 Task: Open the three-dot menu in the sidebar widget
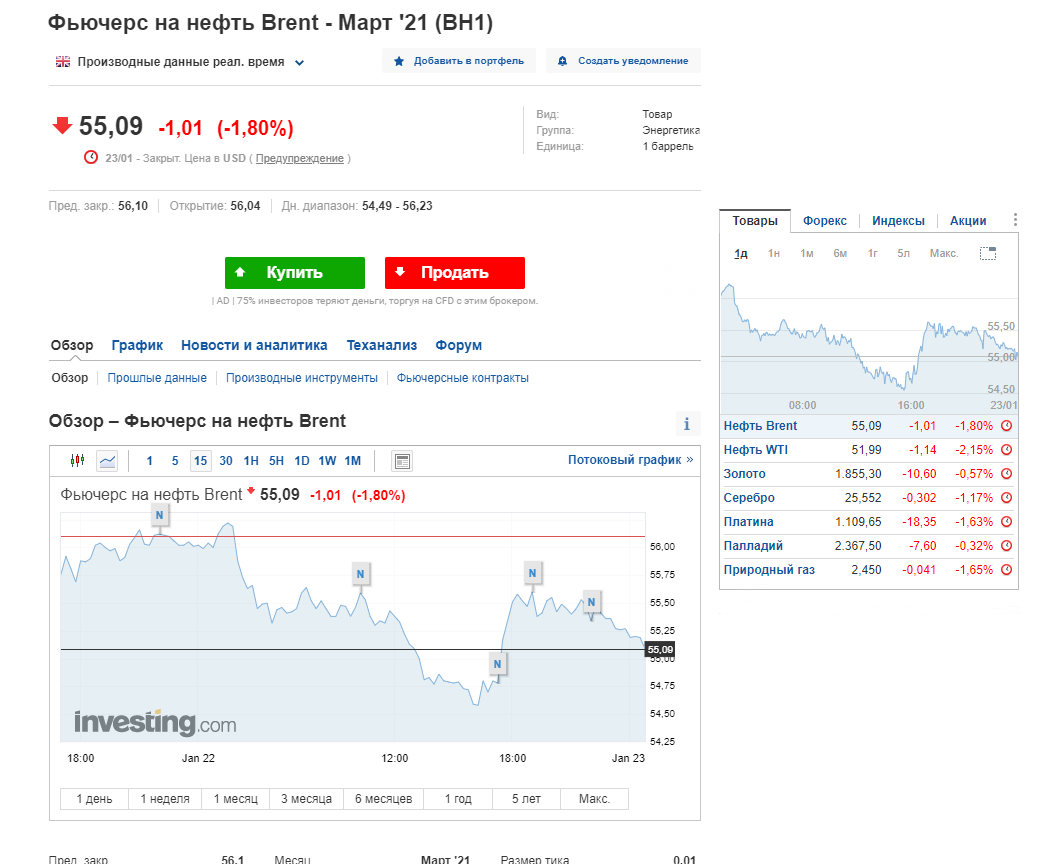coord(1015,220)
